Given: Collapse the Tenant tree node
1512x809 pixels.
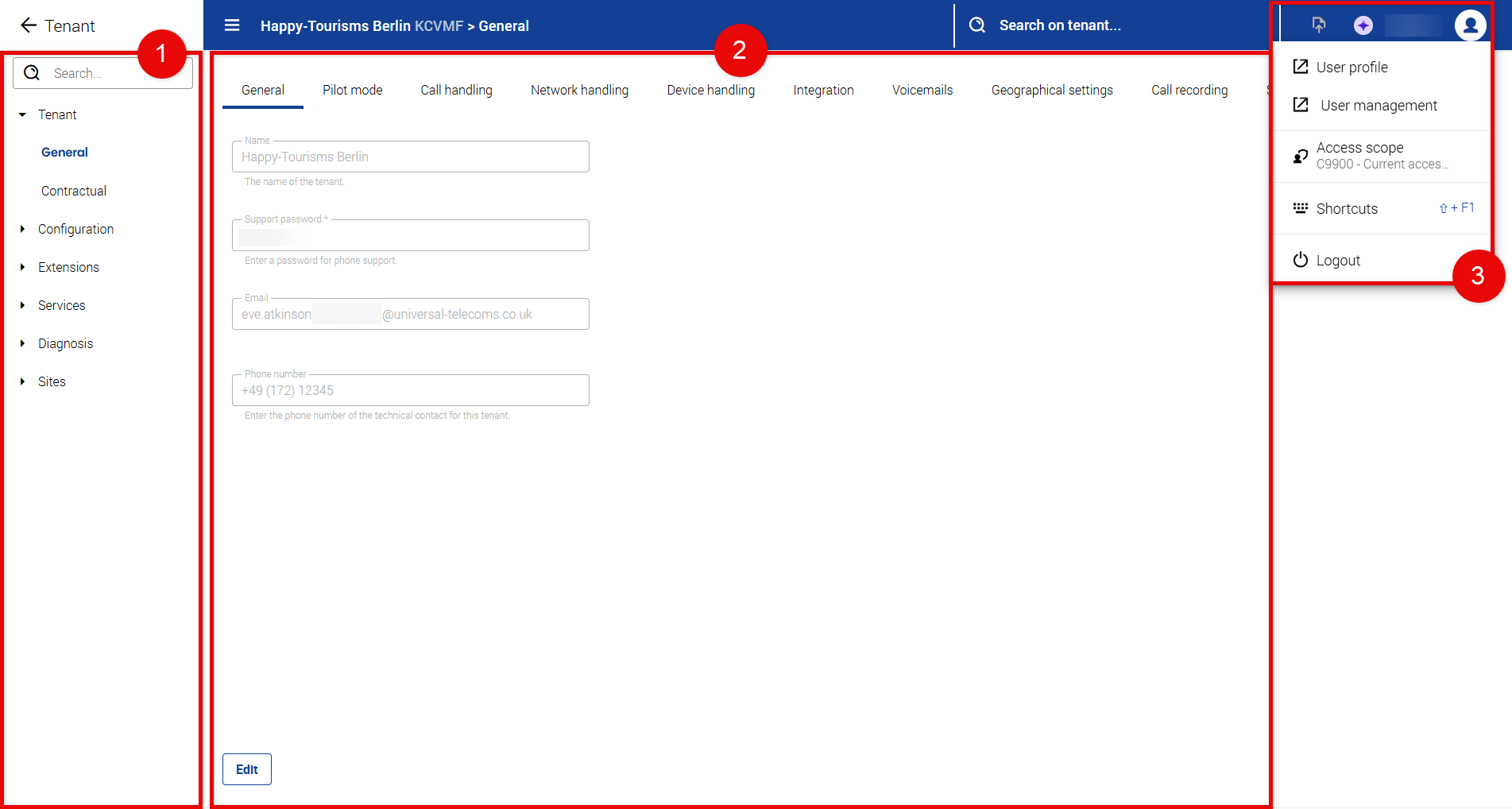Looking at the screenshot, I should (22, 114).
